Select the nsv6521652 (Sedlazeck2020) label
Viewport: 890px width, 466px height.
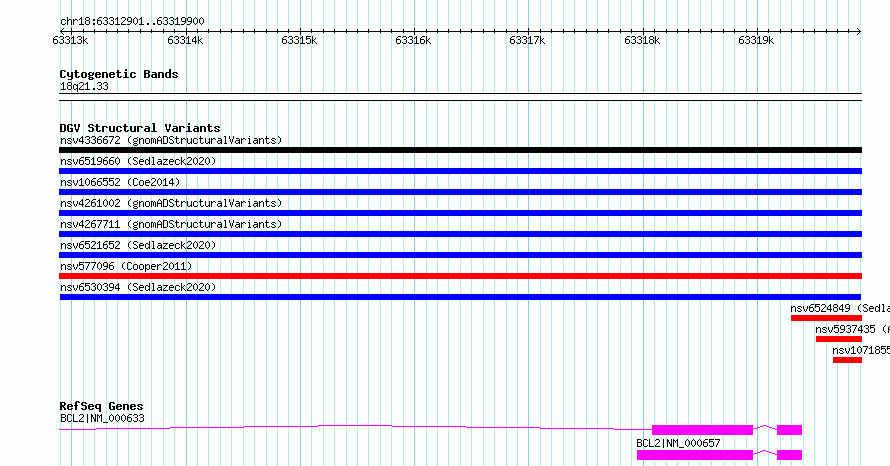pos(138,245)
